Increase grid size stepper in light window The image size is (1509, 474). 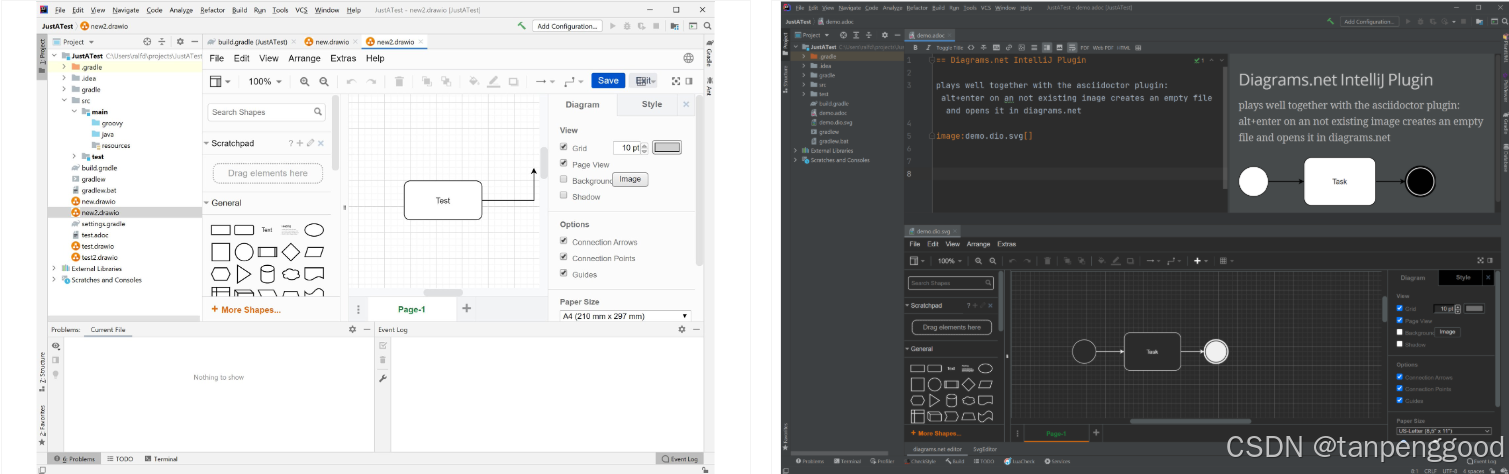(x=645, y=144)
